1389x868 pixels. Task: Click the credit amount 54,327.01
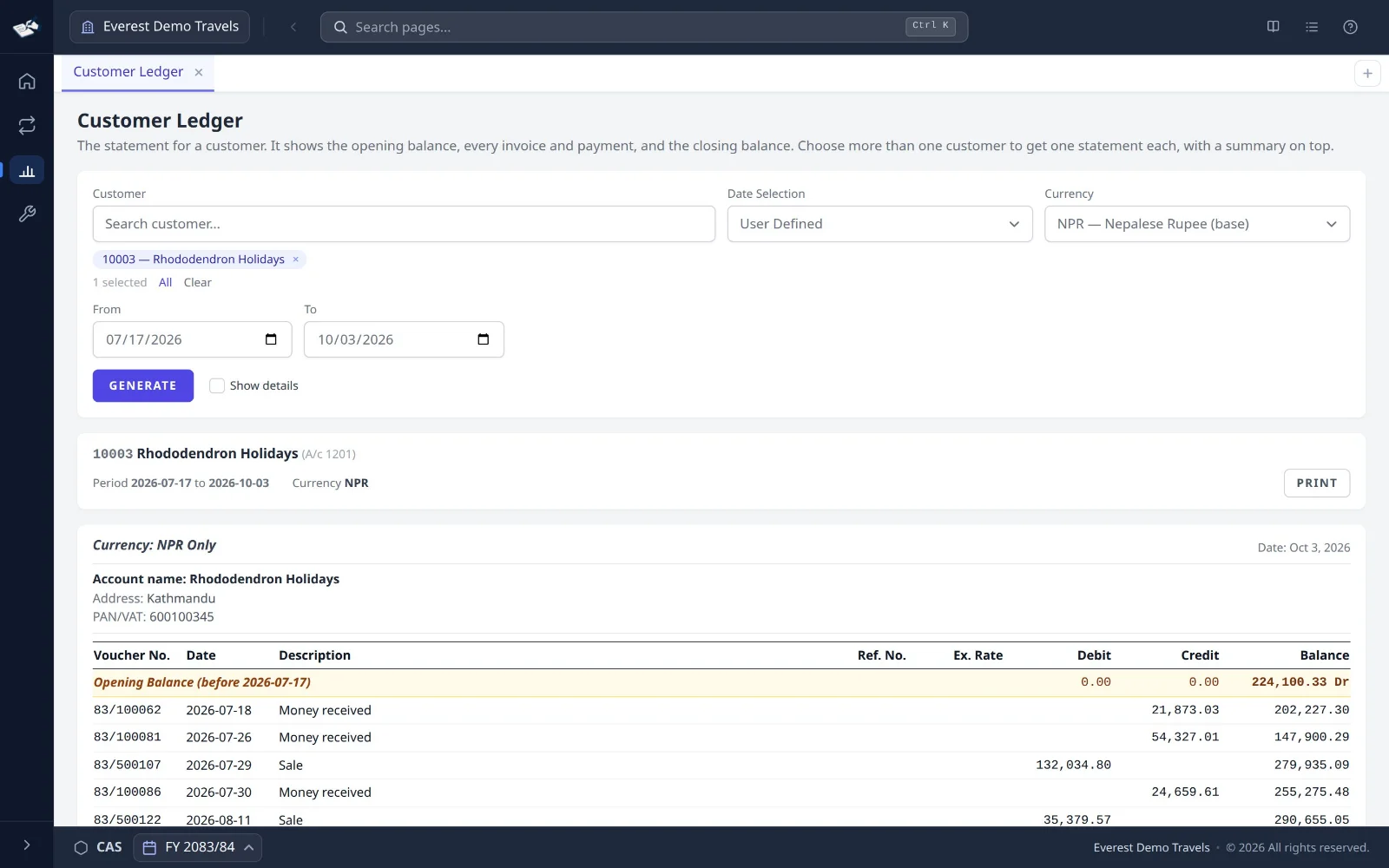1185,737
